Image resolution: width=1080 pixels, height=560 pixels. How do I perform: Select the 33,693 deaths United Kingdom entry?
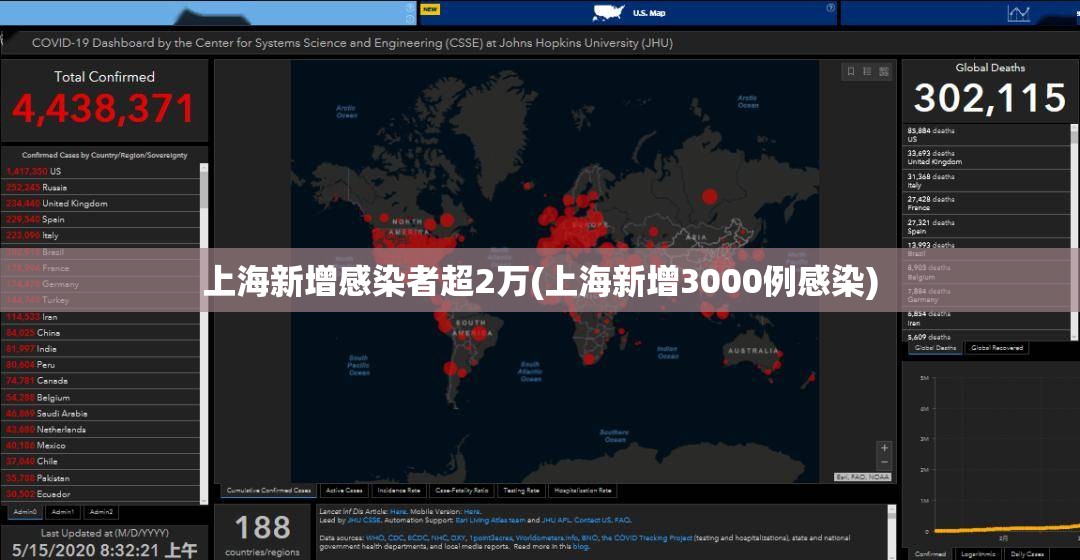[x=986, y=158]
